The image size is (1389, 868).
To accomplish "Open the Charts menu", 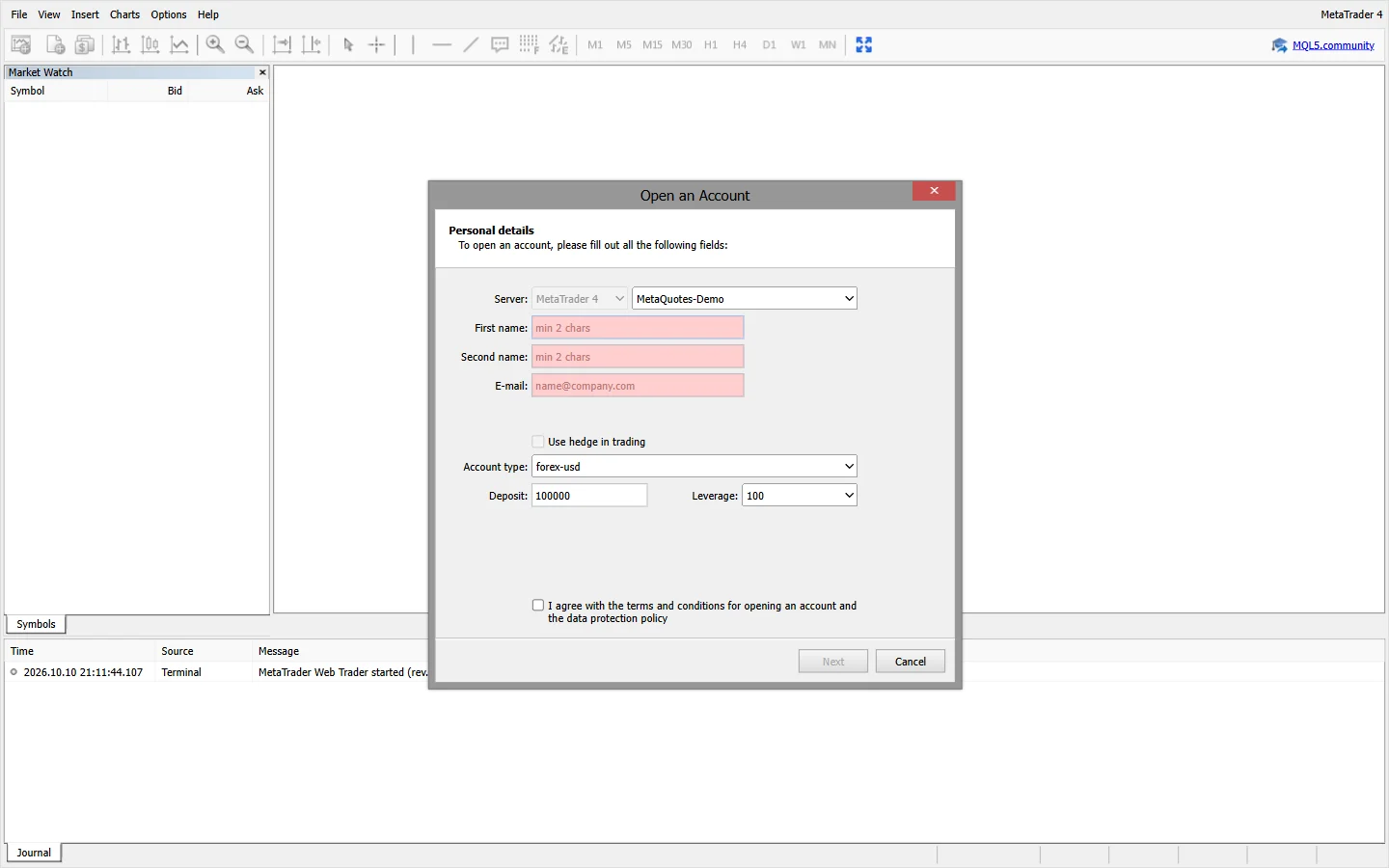I will coord(124,14).
